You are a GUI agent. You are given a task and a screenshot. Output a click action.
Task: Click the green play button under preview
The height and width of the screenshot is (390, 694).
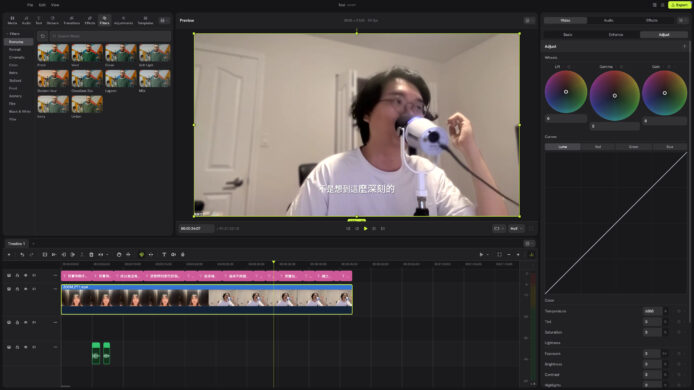pyautogui.click(x=366, y=228)
